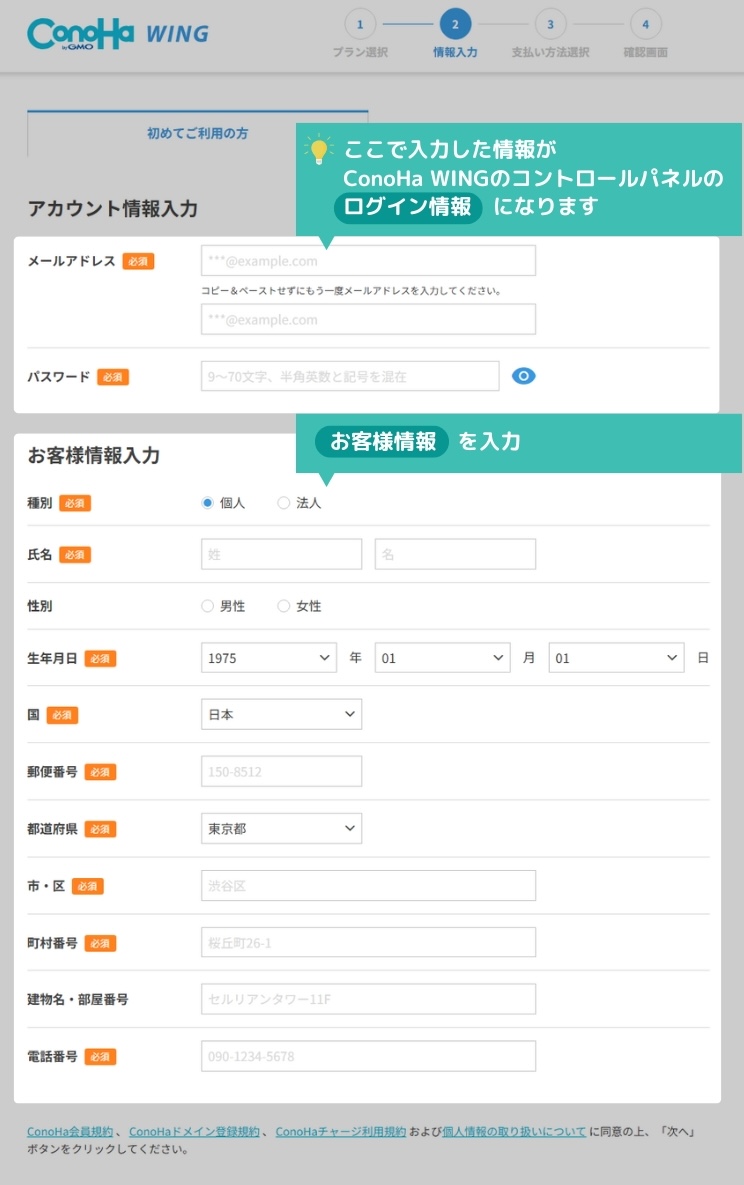Open 個人情報の取り扱いについて link
The width and height of the screenshot is (744, 1185).
pyautogui.click(x=514, y=1131)
